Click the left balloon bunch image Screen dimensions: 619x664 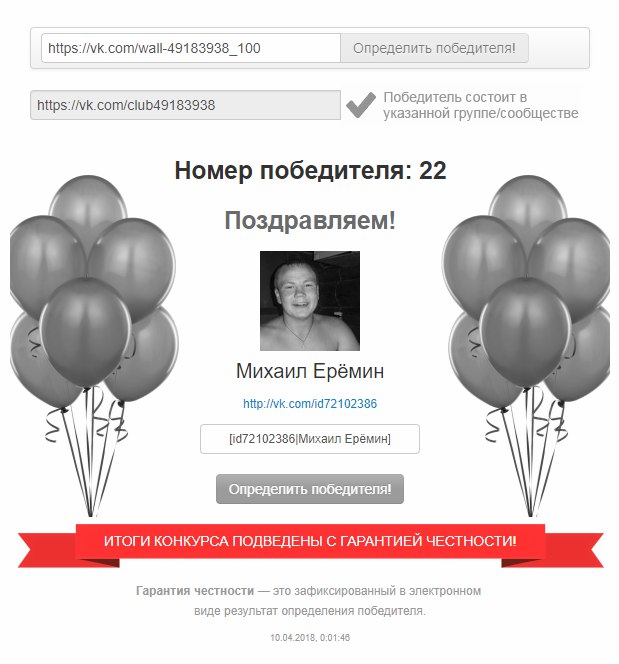[x=94, y=345]
